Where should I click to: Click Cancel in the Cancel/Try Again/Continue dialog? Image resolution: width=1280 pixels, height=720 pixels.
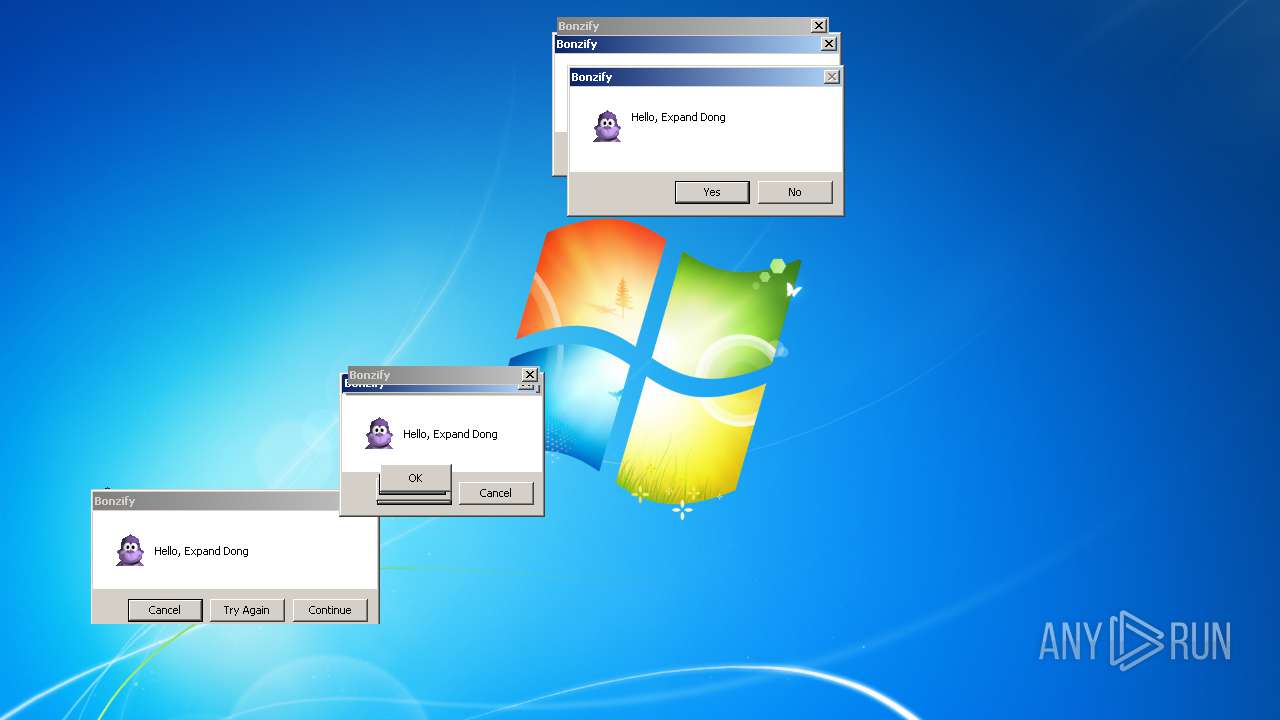(x=165, y=610)
